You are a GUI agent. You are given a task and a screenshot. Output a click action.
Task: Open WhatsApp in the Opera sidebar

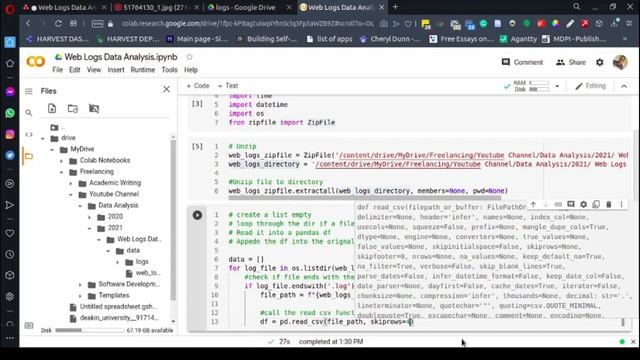pyautogui.click(x=10, y=113)
